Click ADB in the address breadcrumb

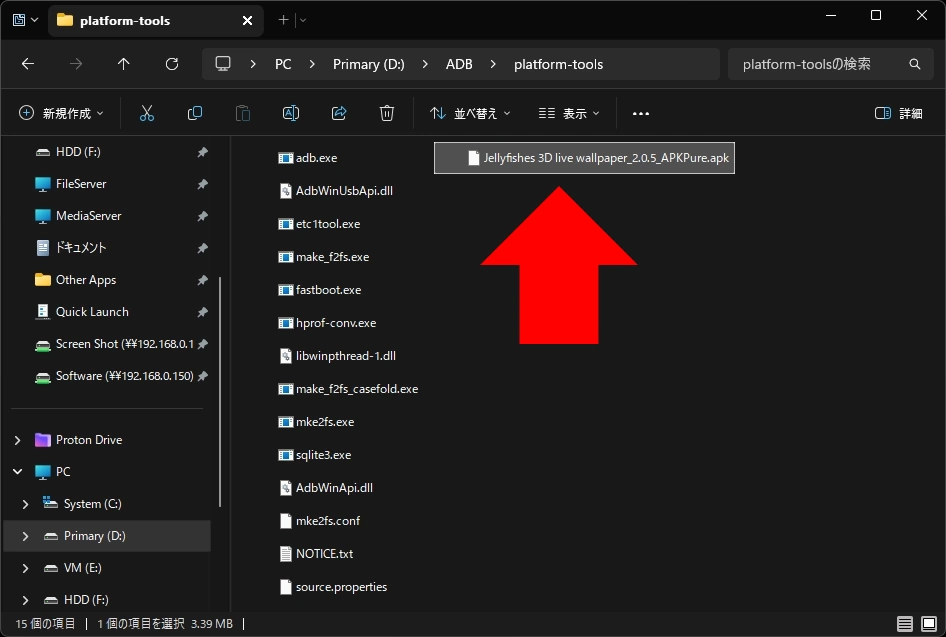[x=459, y=64]
